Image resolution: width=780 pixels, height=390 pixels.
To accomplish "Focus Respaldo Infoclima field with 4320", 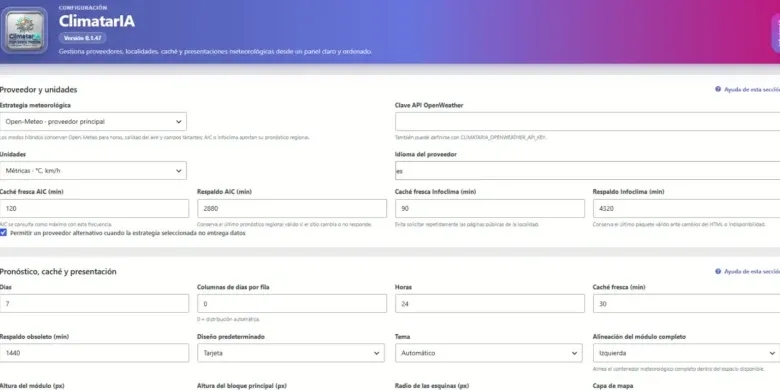I will coord(686,208).
